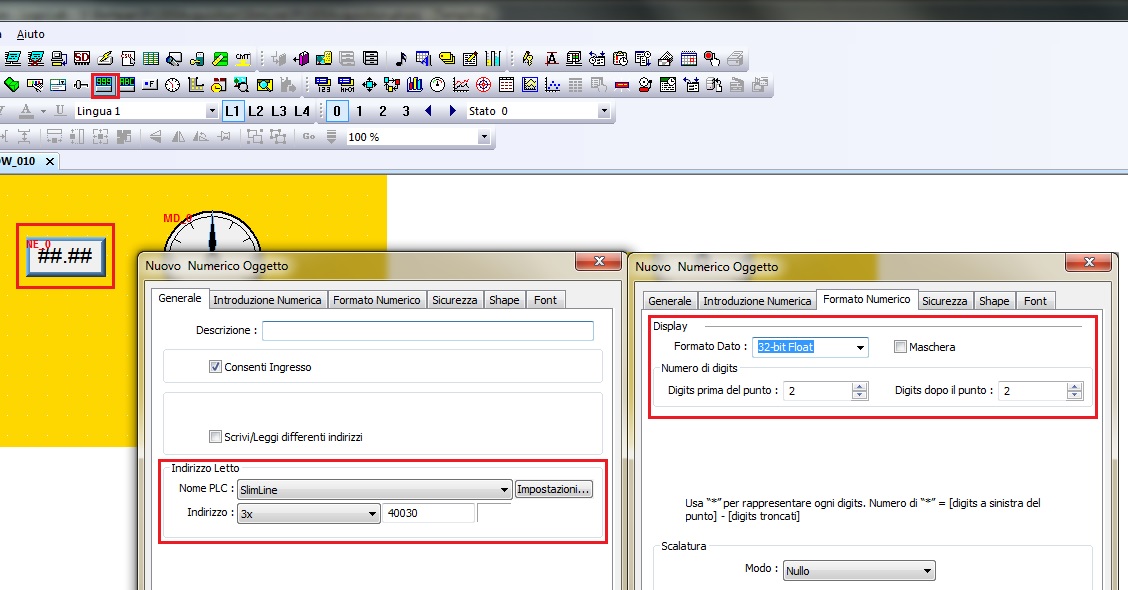The image size is (1128, 590).
Task: Switch to language L2
Action: 256,111
